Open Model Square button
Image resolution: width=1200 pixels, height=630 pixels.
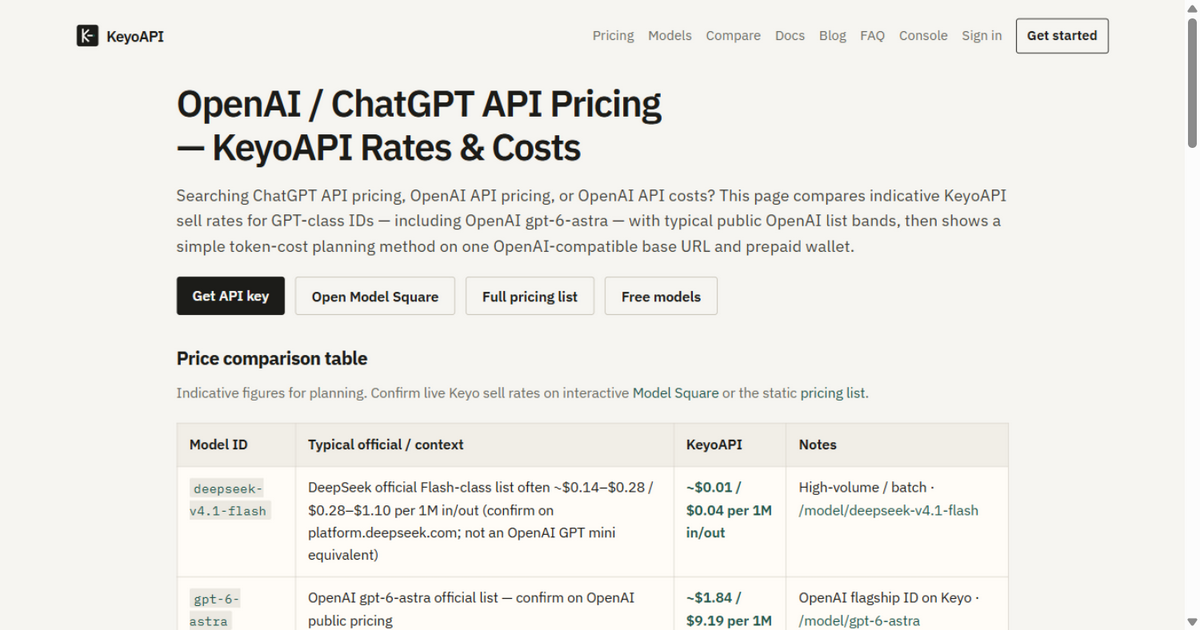click(375, 296)
